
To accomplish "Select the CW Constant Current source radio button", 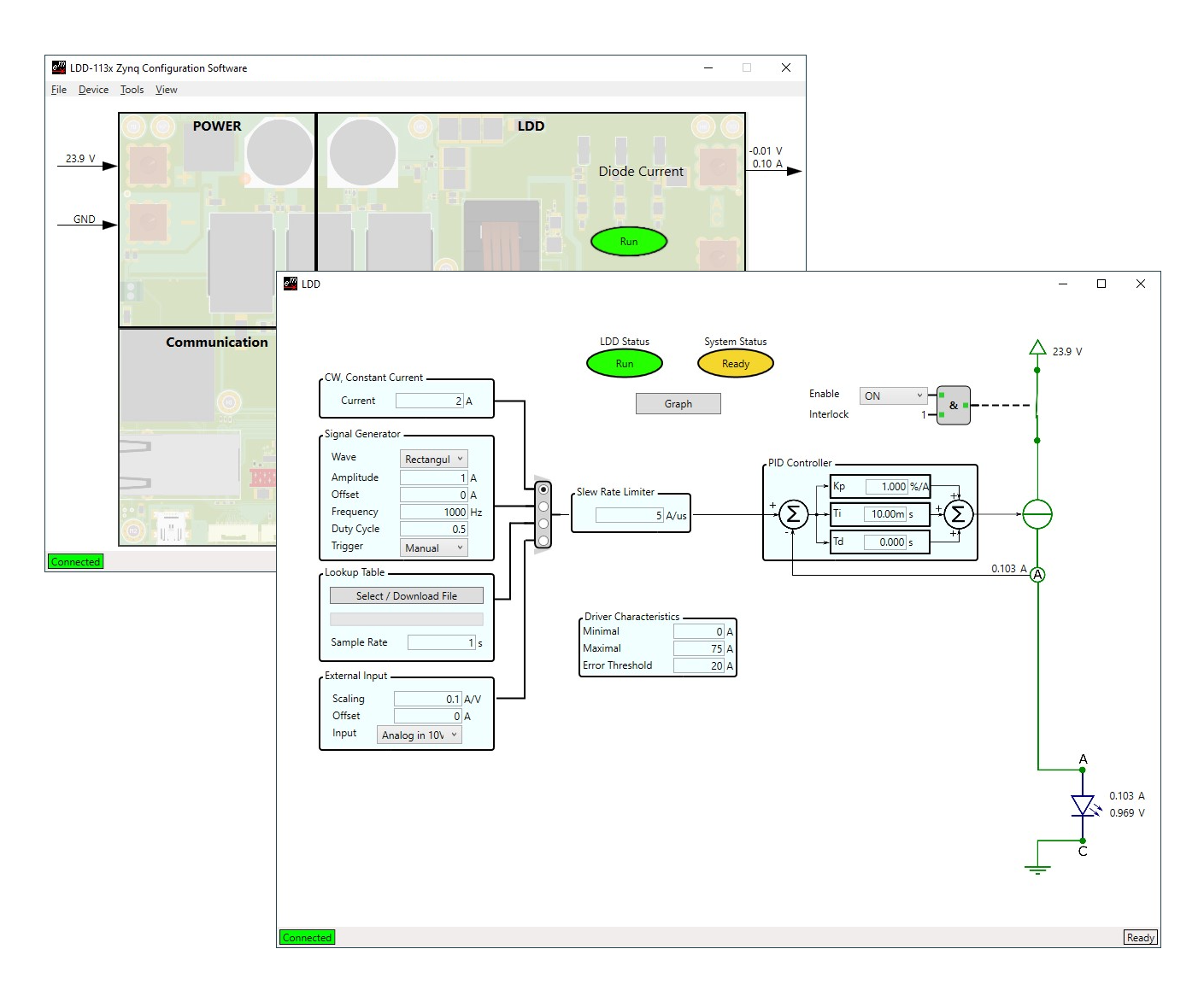I will [543, 489].
